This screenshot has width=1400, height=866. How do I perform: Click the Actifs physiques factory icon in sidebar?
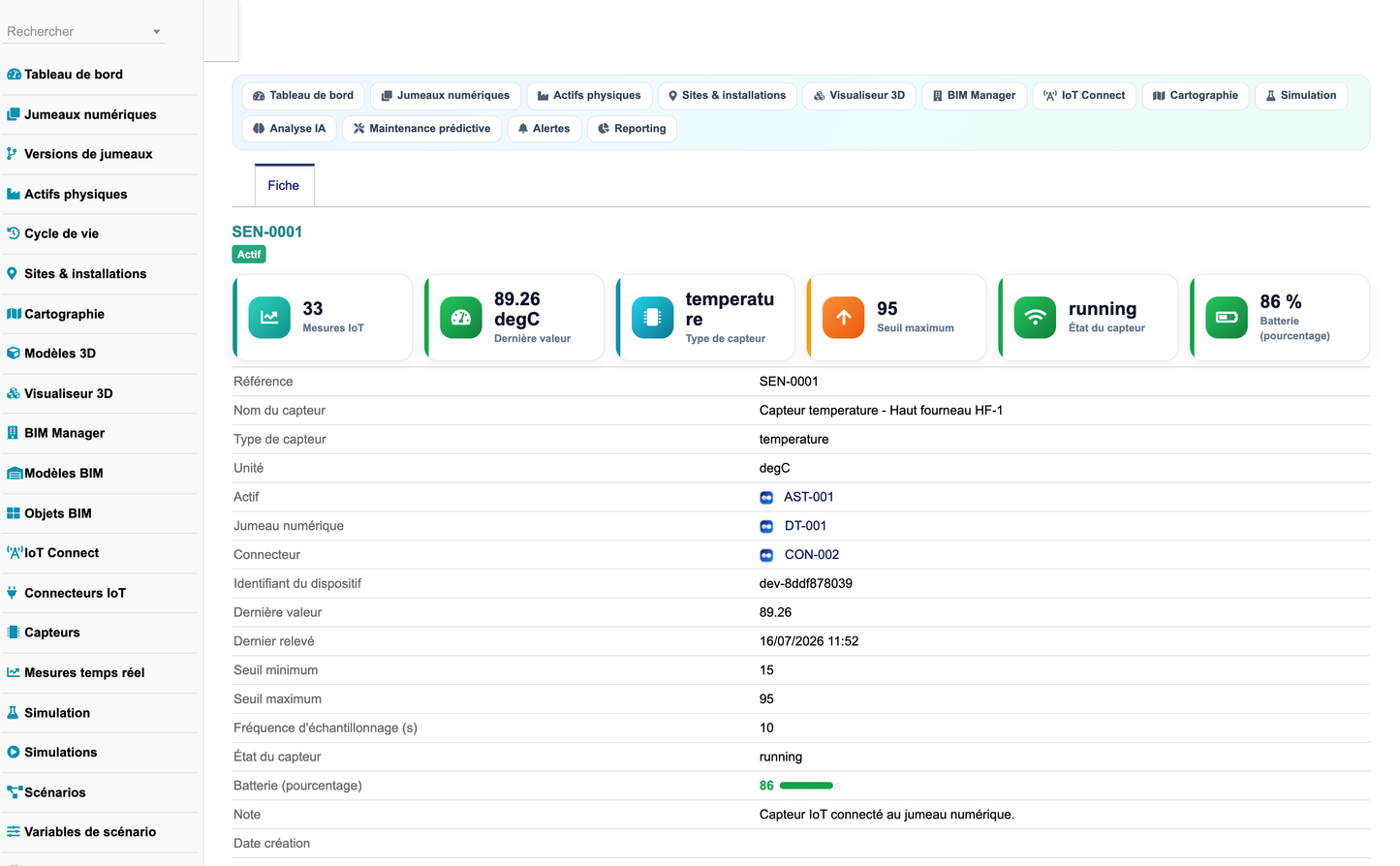click(x=14, y=194)
